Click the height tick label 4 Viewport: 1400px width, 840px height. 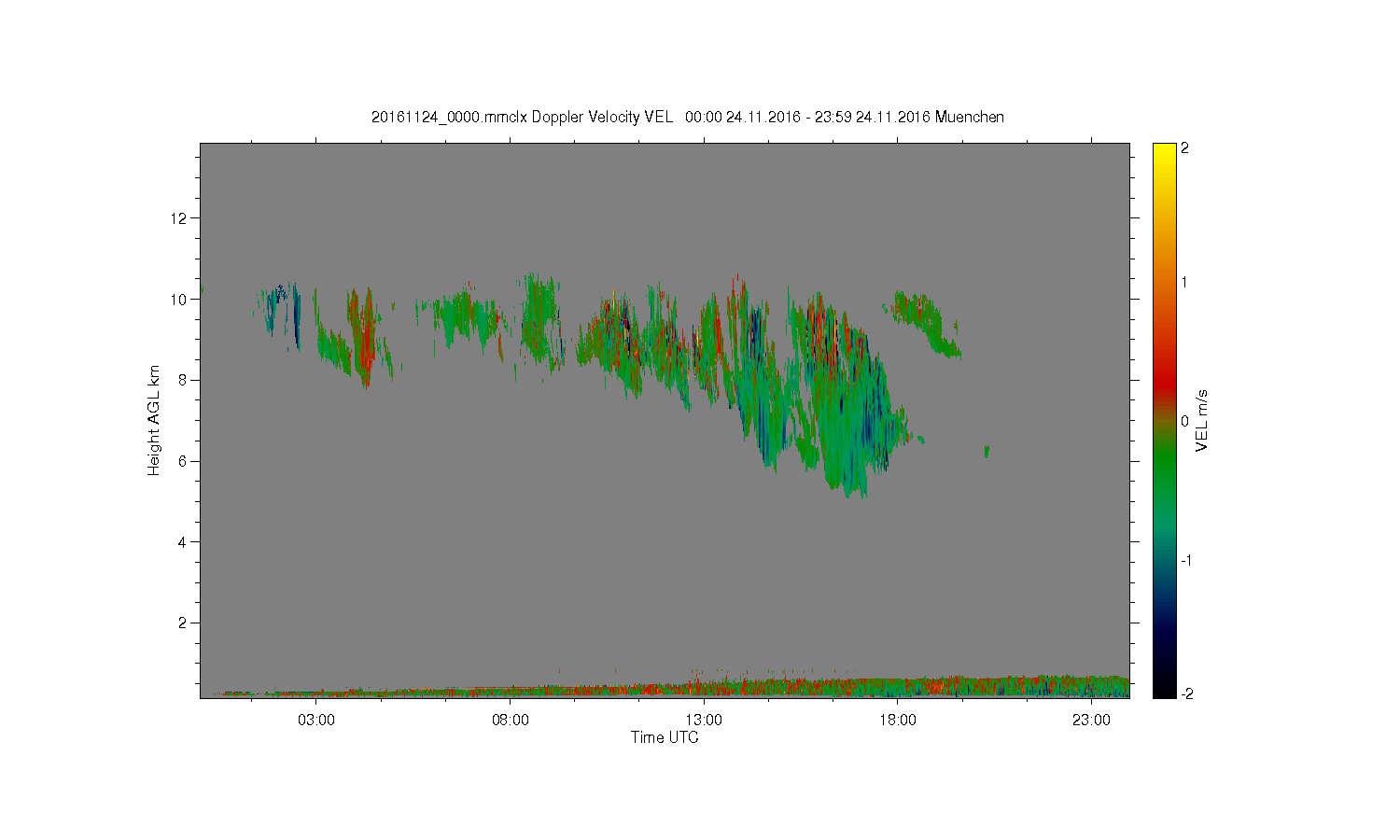[184, 542]
